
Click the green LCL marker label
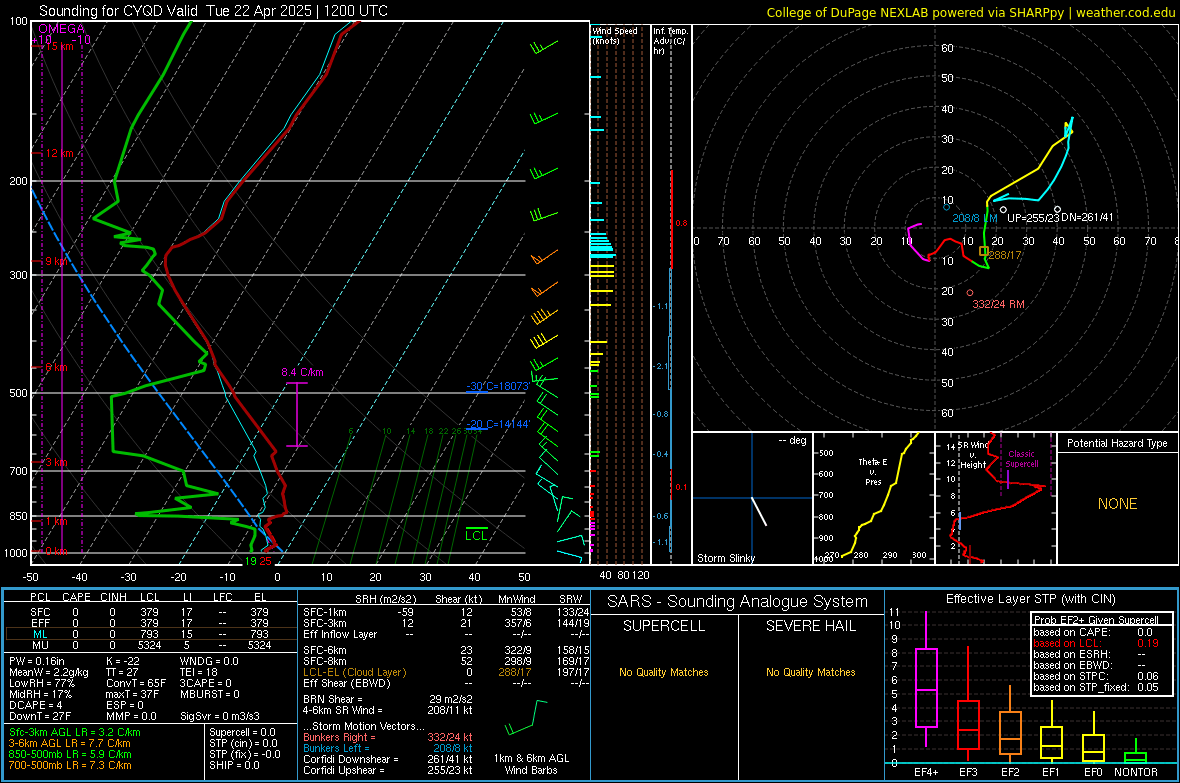476,535
